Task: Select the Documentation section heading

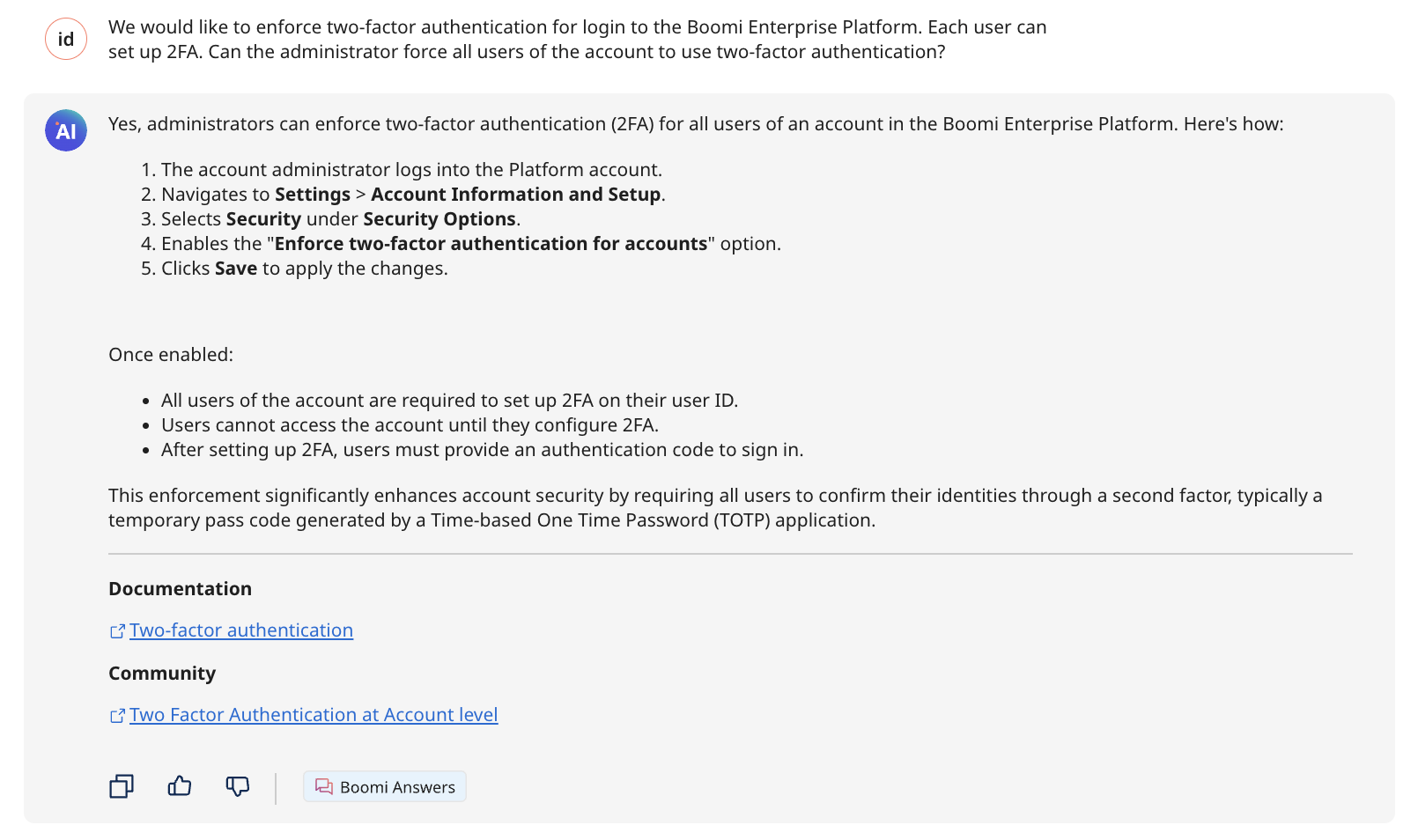Action: pos(180,588)
